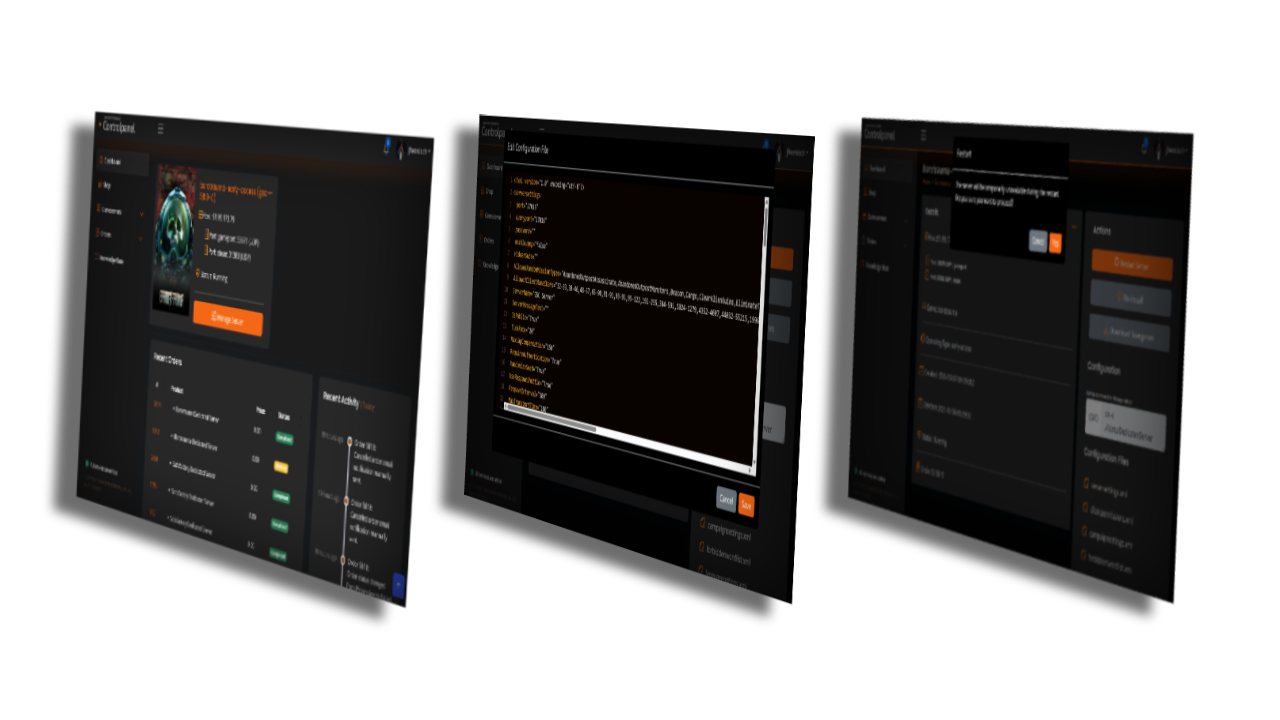Confirm Yes in the Restart dialog
1280x720 pixels.
click(x=1055, y=243)
